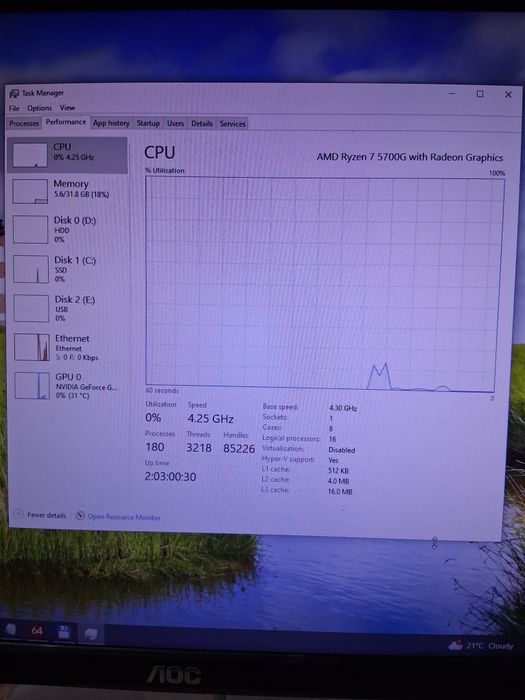Switch to the Details tab

tap(202, 124)
